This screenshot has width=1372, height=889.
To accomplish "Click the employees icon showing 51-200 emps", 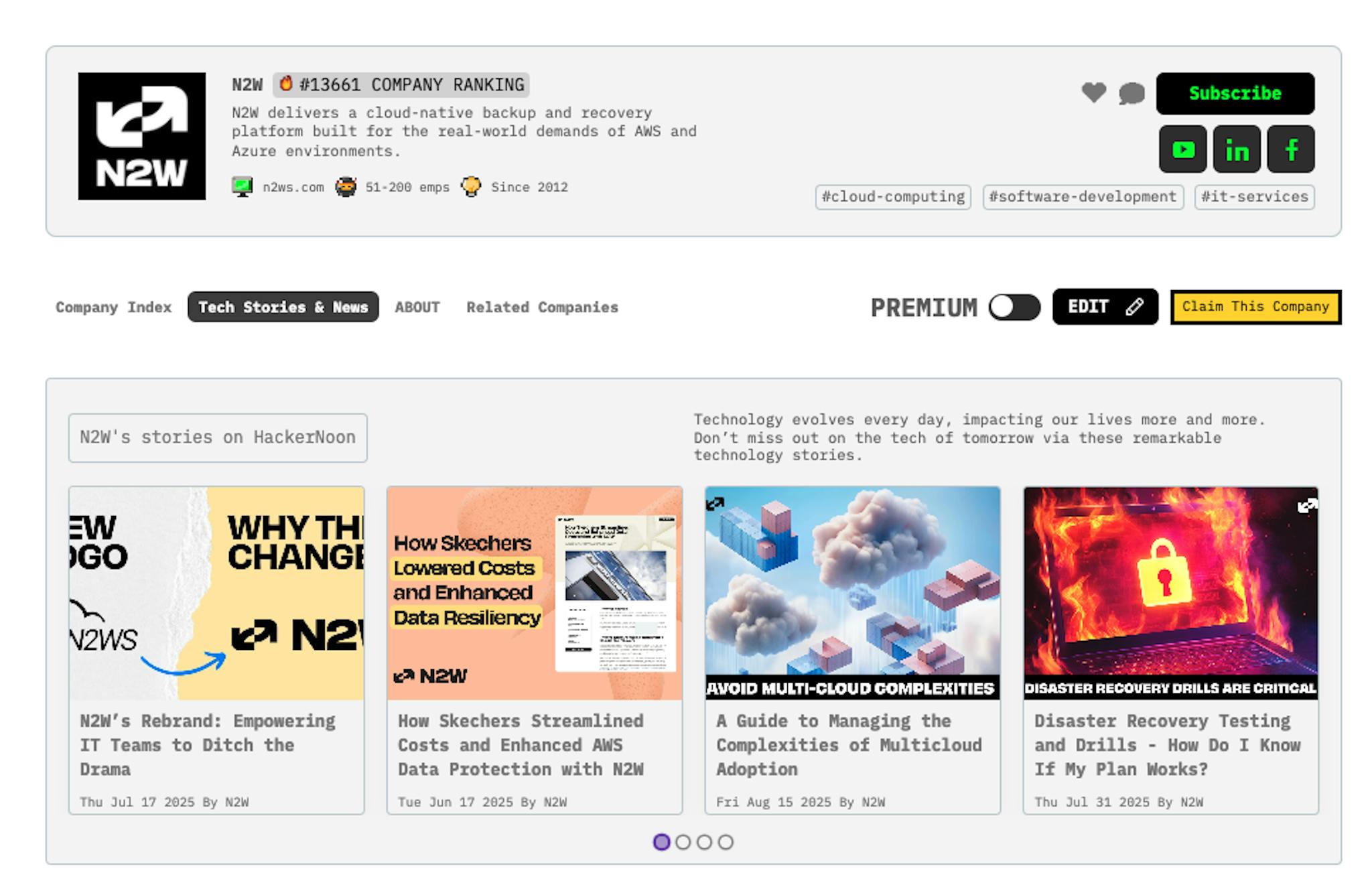I will pos(347,186).
